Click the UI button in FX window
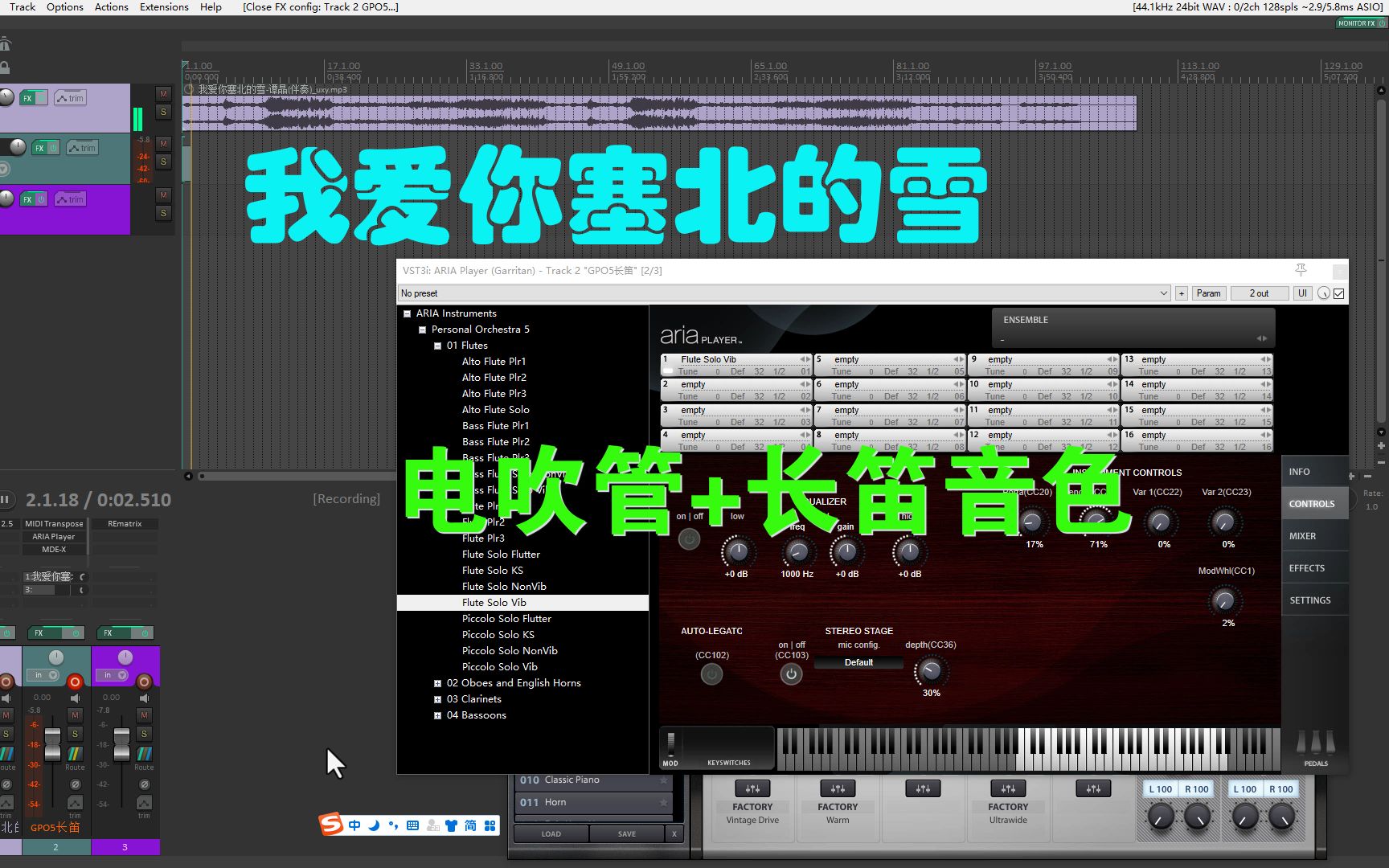Screen dimensions: 1389x868 tap(1302, 293)
